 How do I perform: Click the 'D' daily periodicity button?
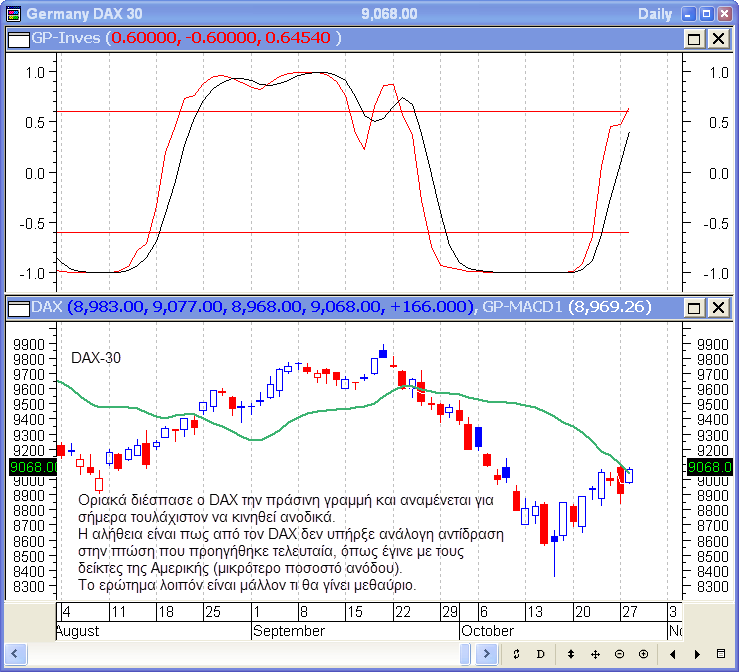tap(540, 653)
